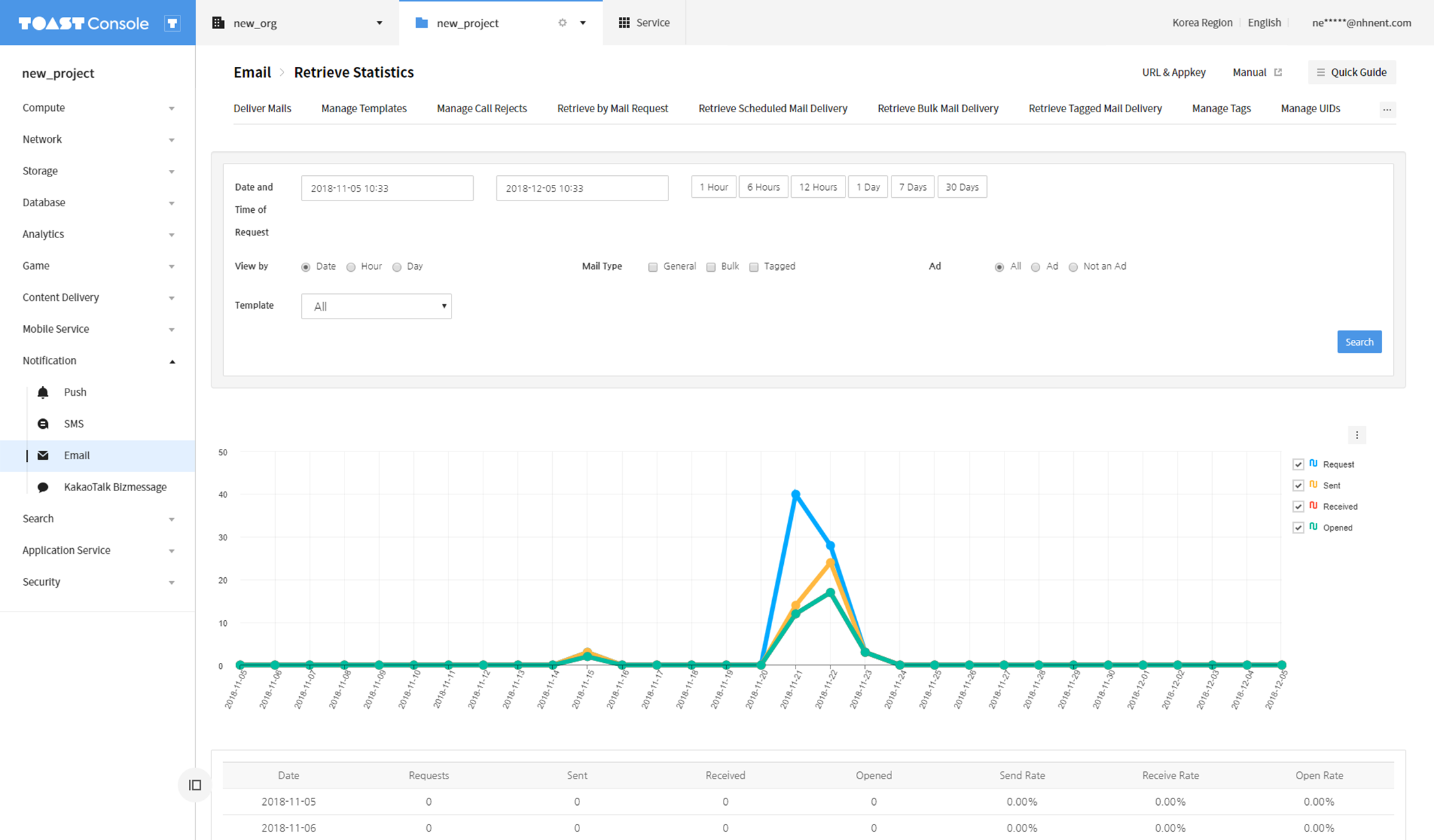
Task: Select the Hour view radio button
Action: pyautogui.click(x=351, y=267)
